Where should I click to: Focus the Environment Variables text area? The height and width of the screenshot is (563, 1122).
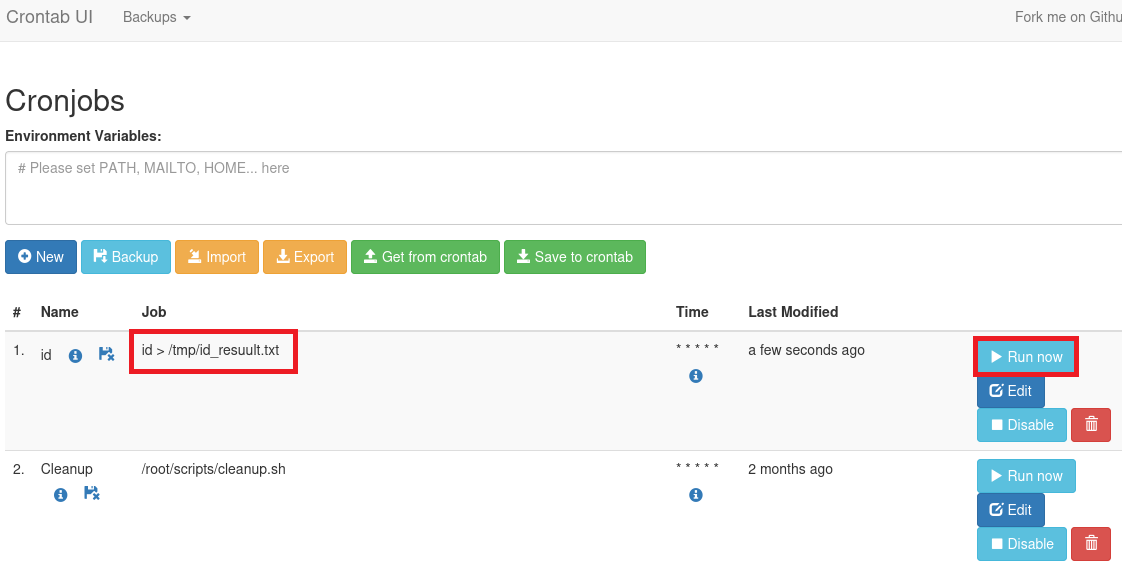tap(560, 188)
